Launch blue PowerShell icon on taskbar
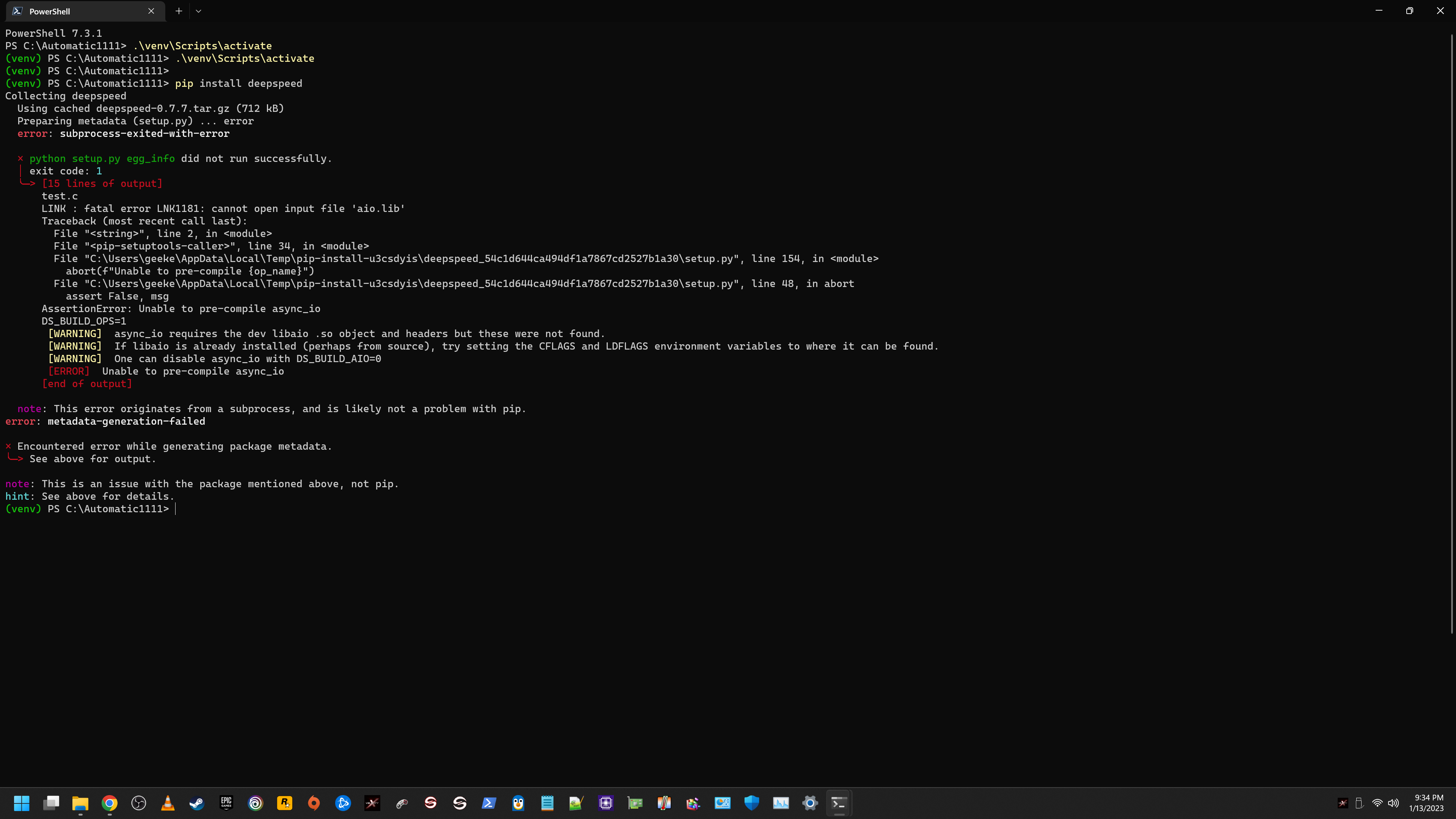This screenshot has height=819, width=1456. tap(489, 803)
